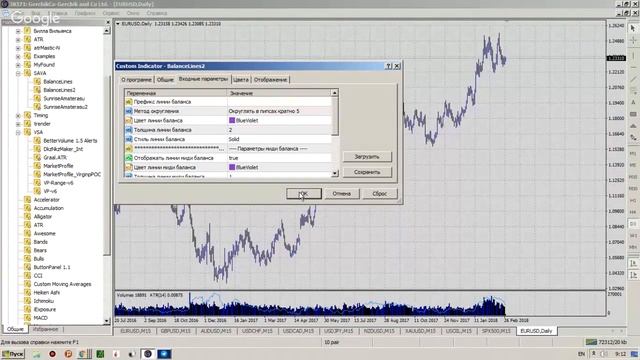
Task: Switch to the XAUUSD,M15 chart tab
Action: click(x=420, y=331)
